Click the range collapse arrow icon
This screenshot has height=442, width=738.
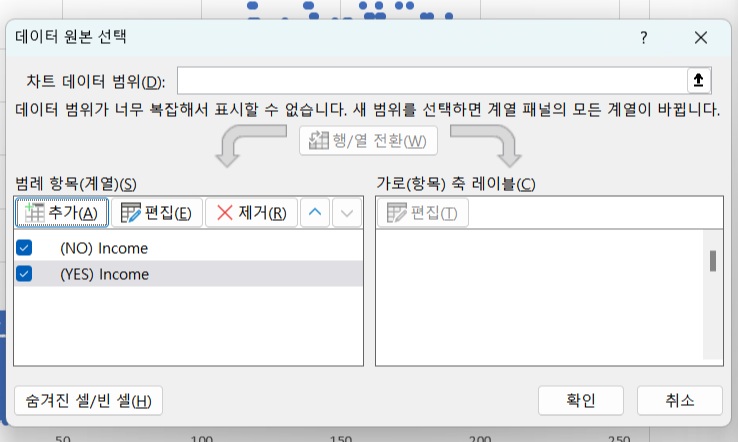click(698, 80)
